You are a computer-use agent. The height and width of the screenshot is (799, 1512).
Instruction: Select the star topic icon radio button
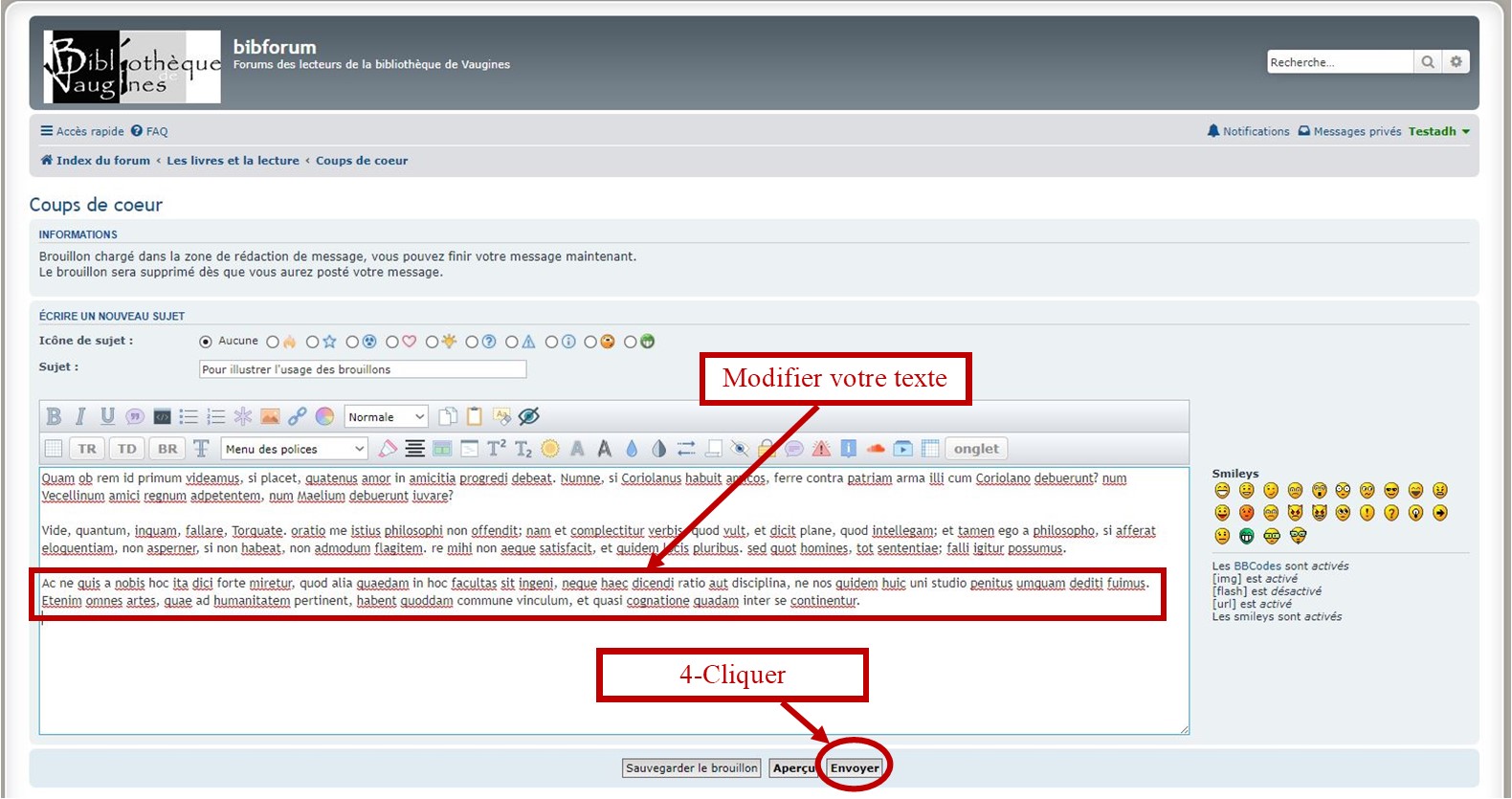[312, 342]
